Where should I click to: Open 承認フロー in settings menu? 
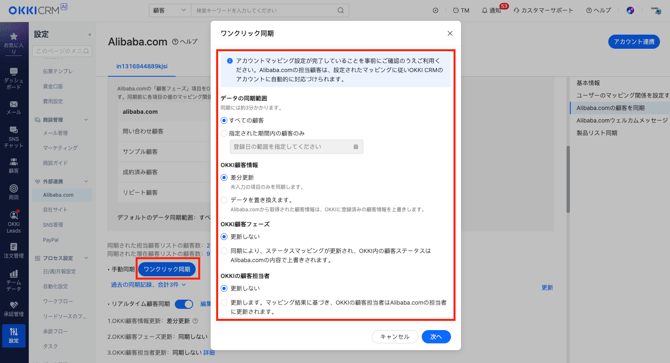[x=55, y=331]
